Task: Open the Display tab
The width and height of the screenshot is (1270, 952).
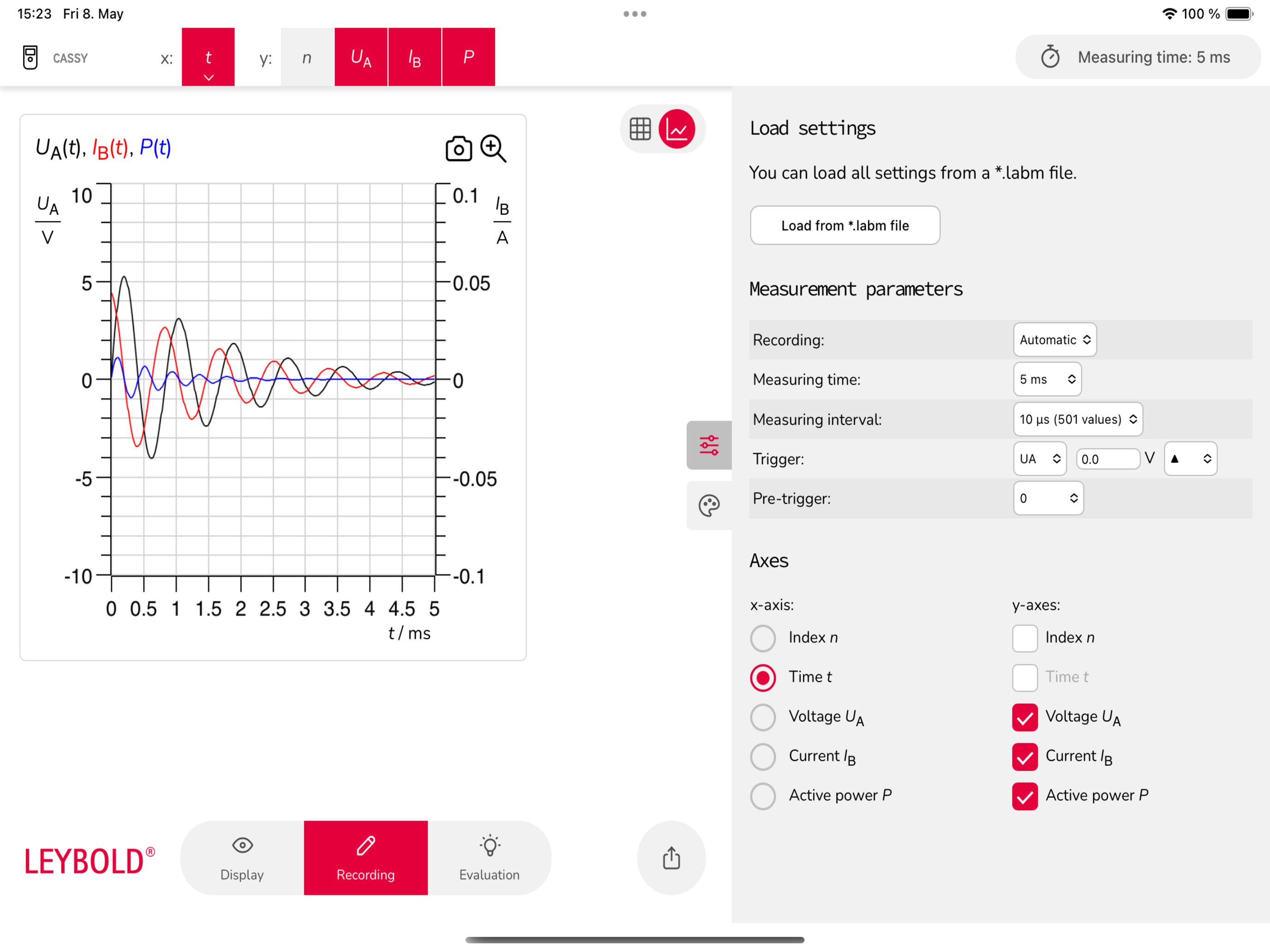Action: [242, 858]
